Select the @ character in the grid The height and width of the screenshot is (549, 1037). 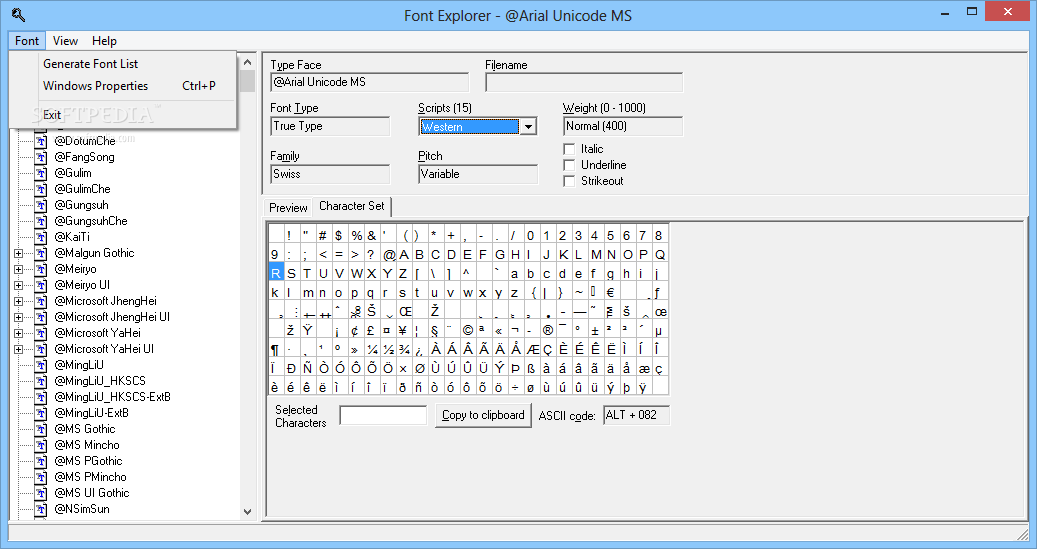coord(389,255)
